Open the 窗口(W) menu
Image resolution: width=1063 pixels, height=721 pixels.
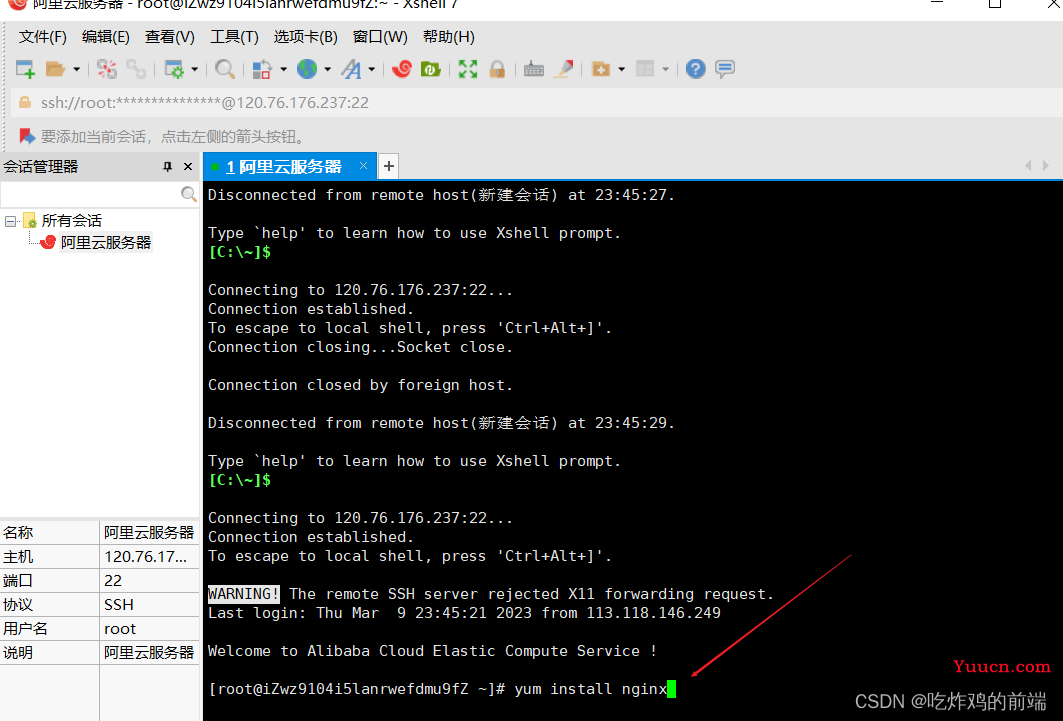click(x=380, y=37)
